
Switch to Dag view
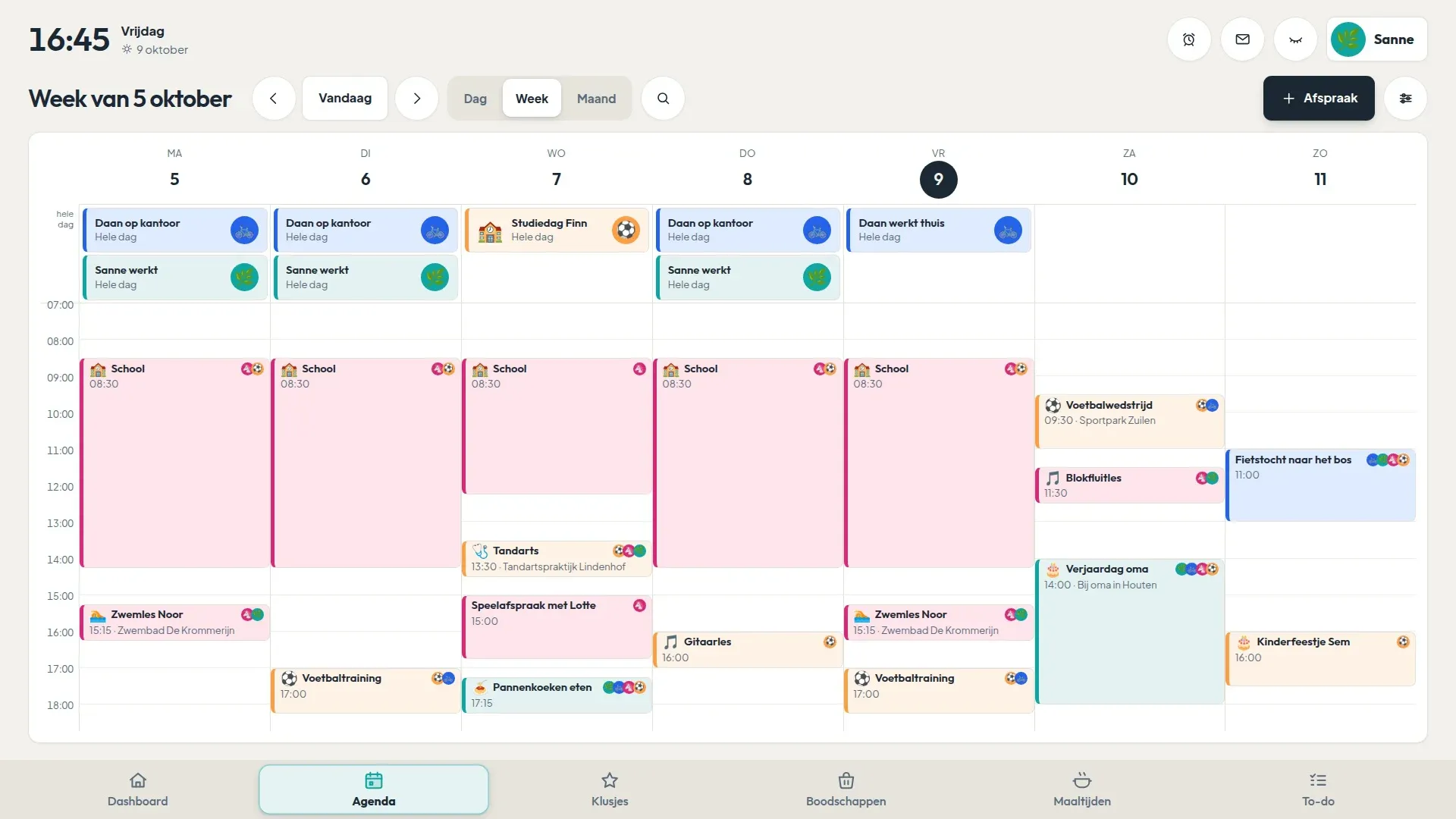(x=475, y=99)
